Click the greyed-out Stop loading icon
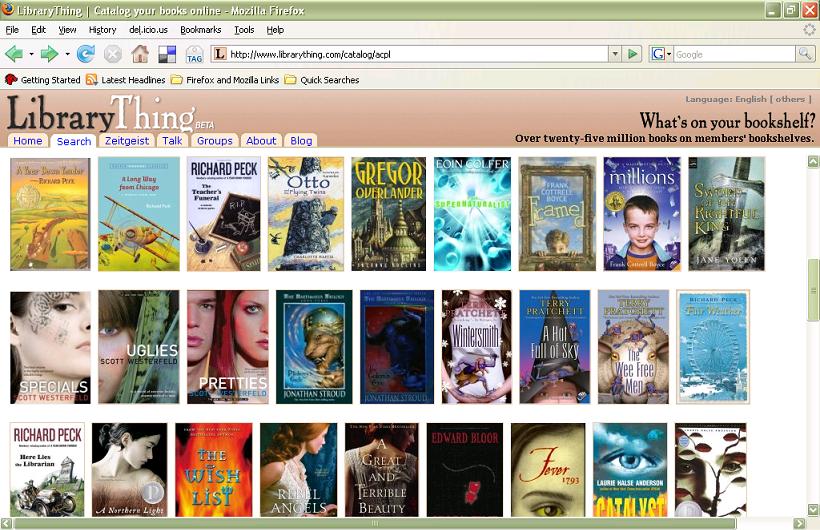 112,54
